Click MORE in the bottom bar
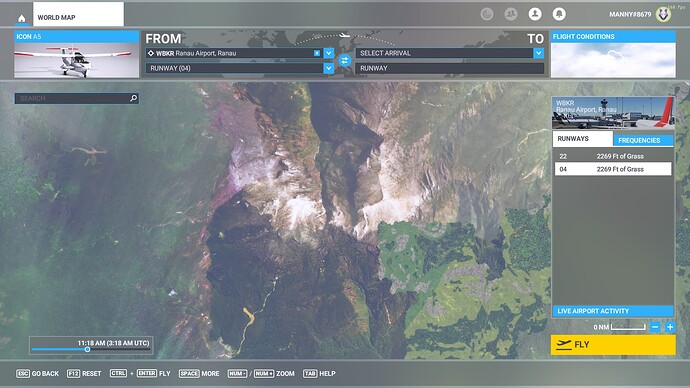Viewport: 690px width, 388px height. click(x=199, y=373)
